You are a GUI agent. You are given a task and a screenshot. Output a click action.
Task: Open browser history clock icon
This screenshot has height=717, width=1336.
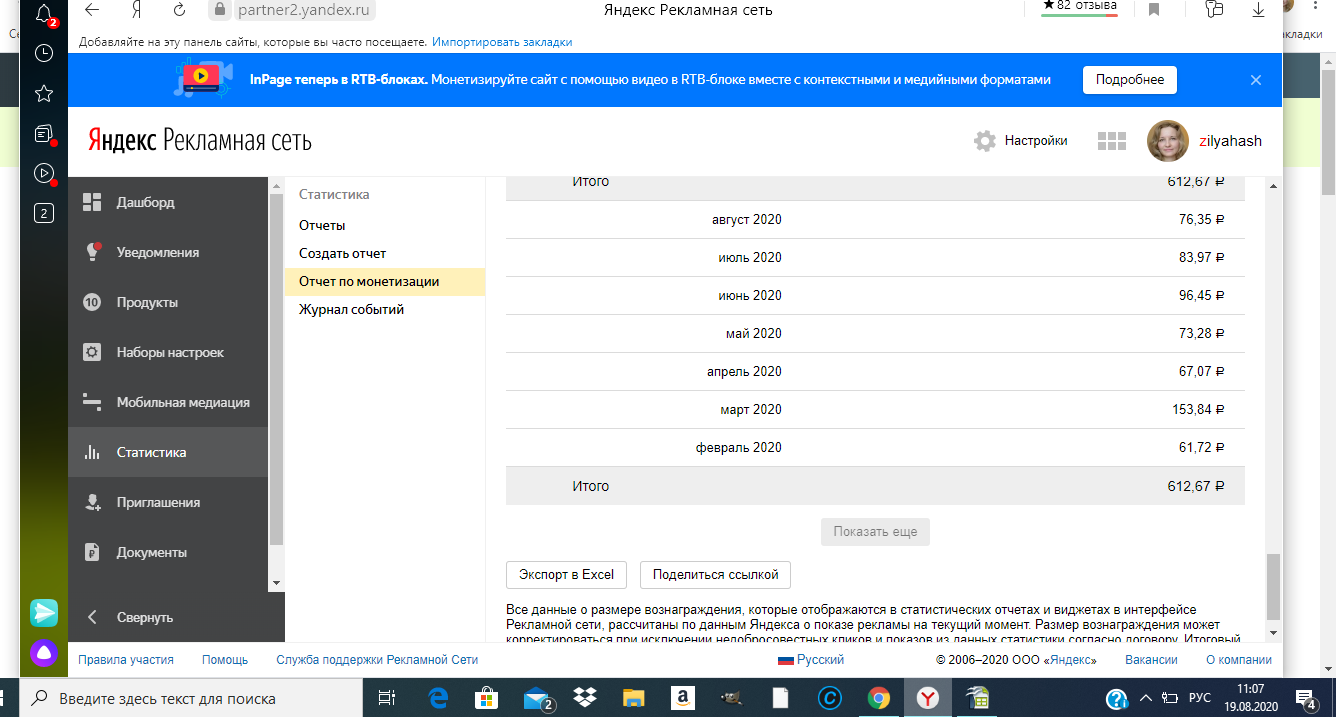44,53
